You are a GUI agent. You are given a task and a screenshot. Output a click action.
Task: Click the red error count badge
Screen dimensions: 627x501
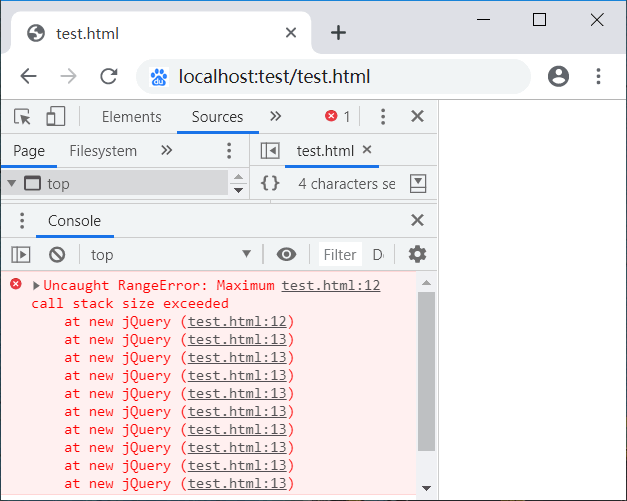pyautogui.click(x=337, y=116)
